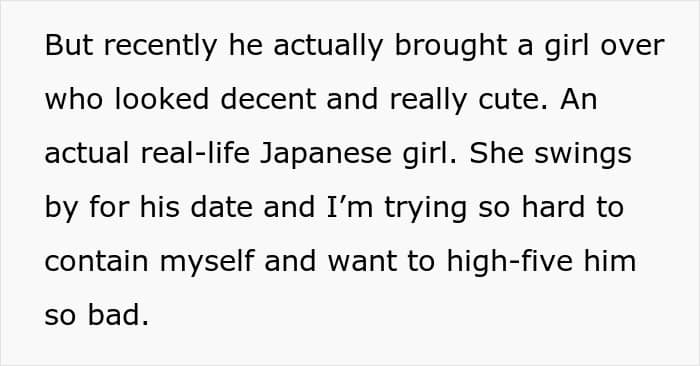Click the word "recently" in the first line

(160, 46)
